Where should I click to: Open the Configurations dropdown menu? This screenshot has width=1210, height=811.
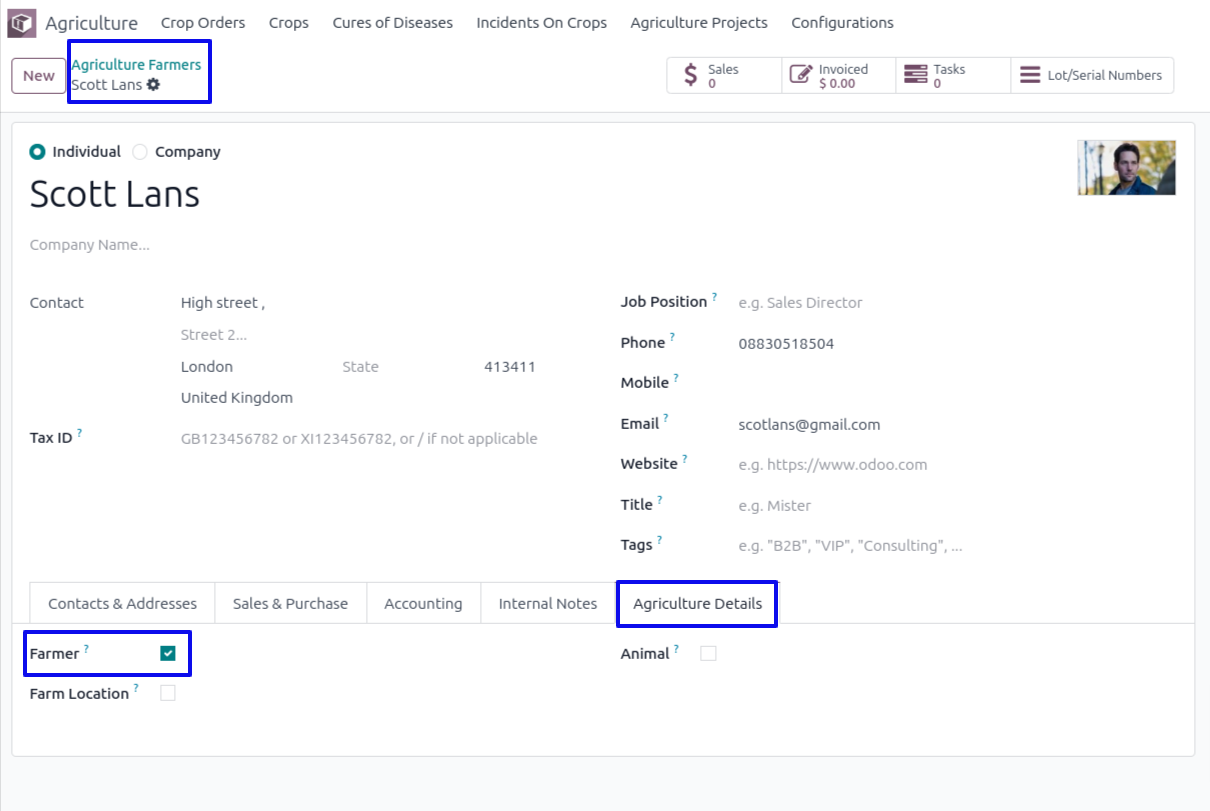[x=842, y=23]
